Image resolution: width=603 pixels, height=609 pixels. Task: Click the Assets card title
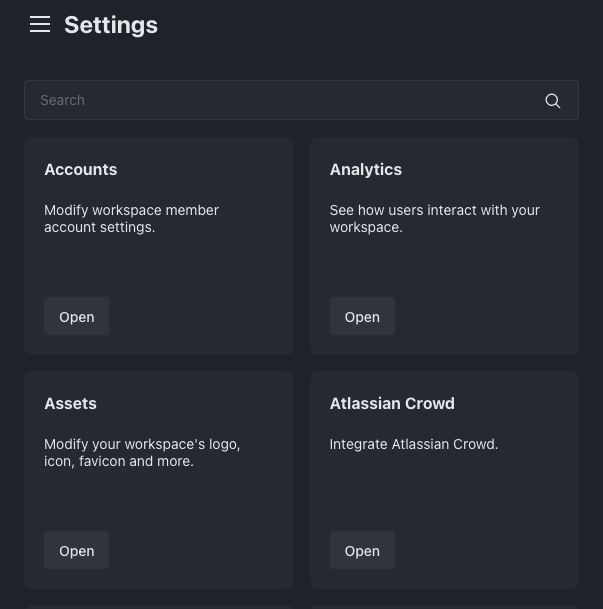70,404
